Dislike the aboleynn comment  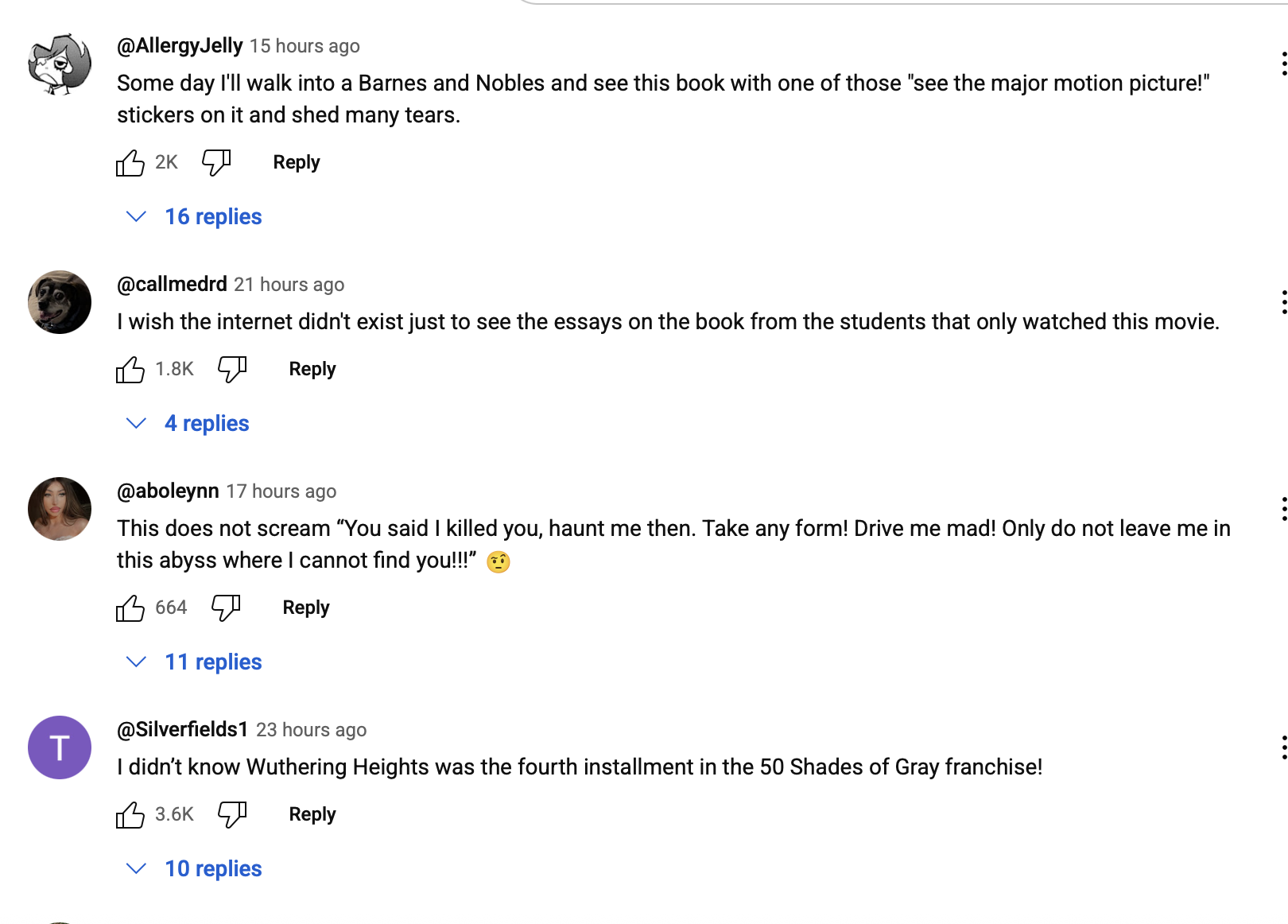click(225, 608)
